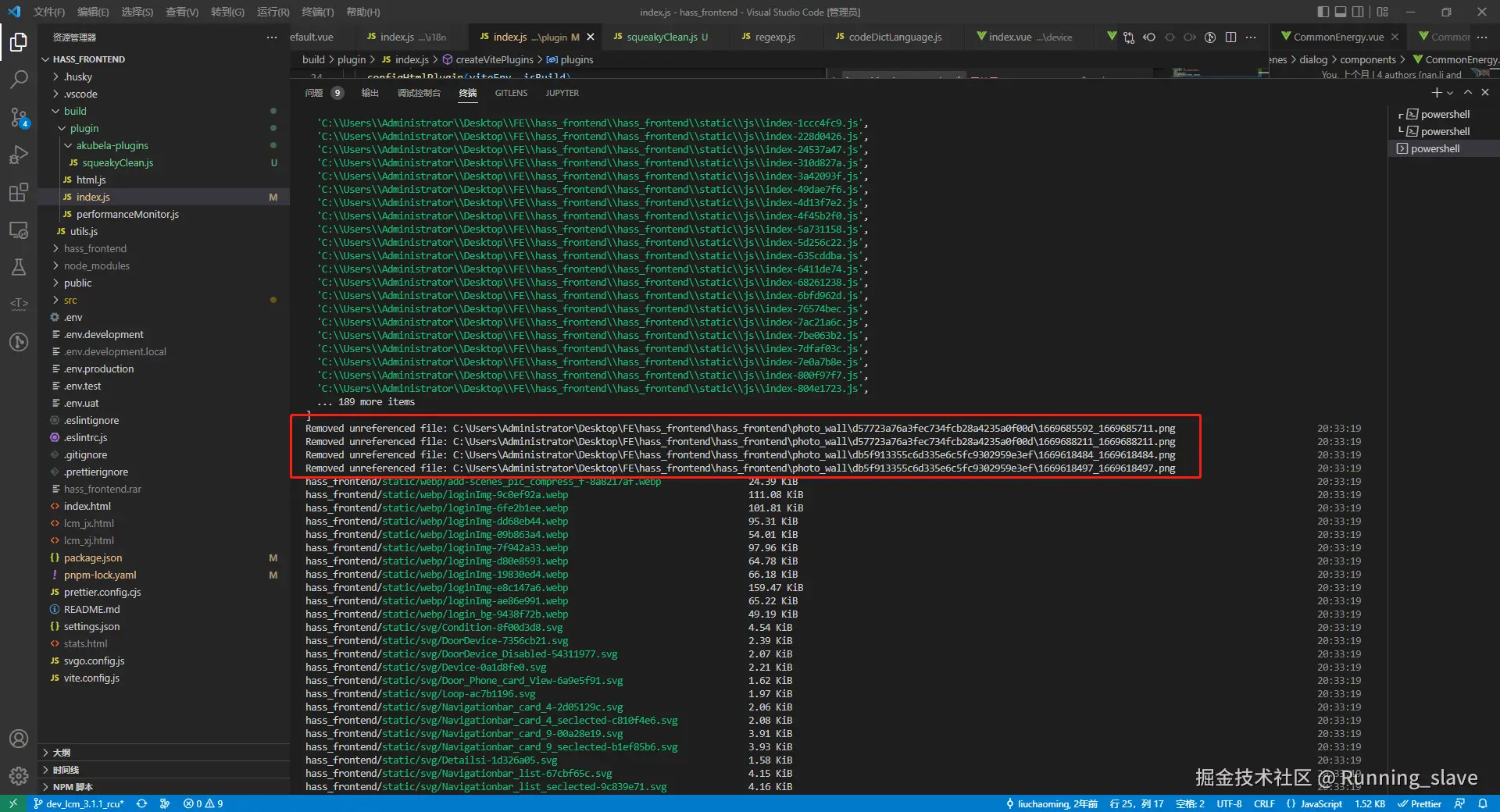Open the Accounts menu
The image size is (1500, 812).
[19, 739]
